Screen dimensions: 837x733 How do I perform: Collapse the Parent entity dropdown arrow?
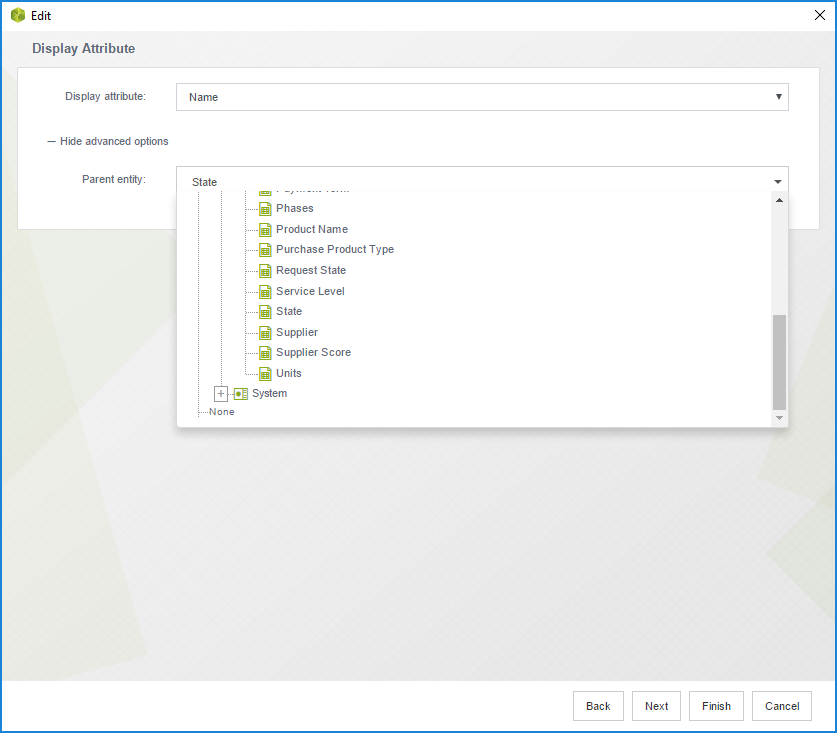click(x=778, y=182)
